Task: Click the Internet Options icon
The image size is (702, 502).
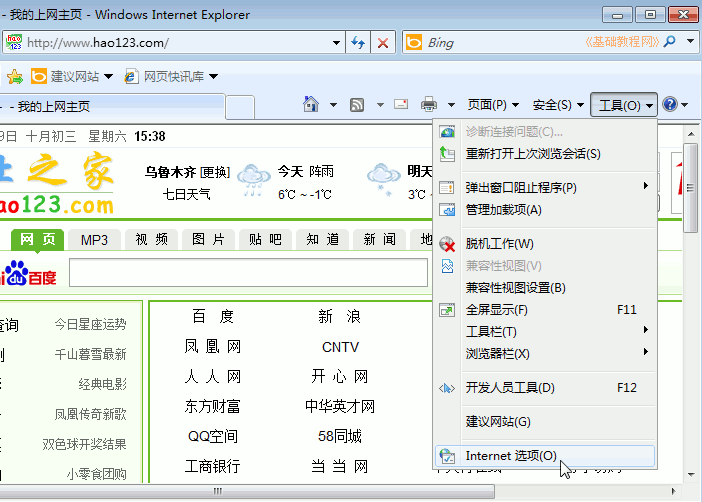Action: [447, 456]
